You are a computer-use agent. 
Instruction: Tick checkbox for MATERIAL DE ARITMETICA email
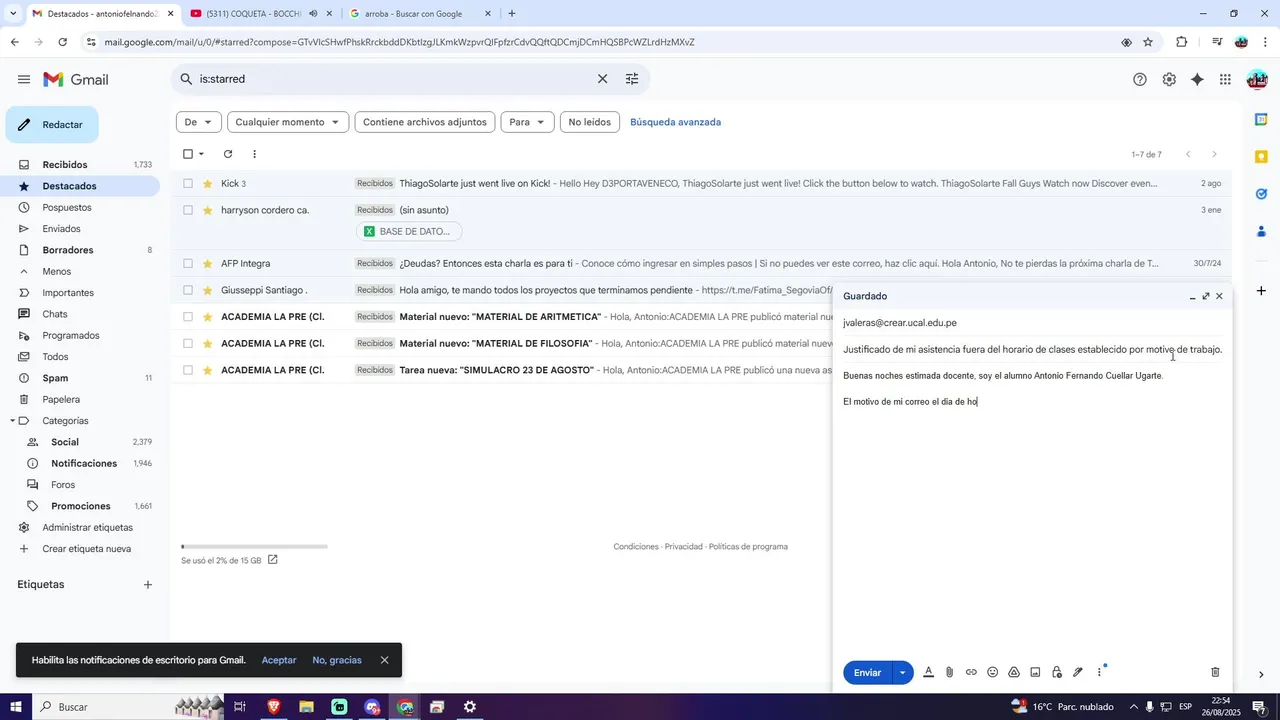point(187,316)
